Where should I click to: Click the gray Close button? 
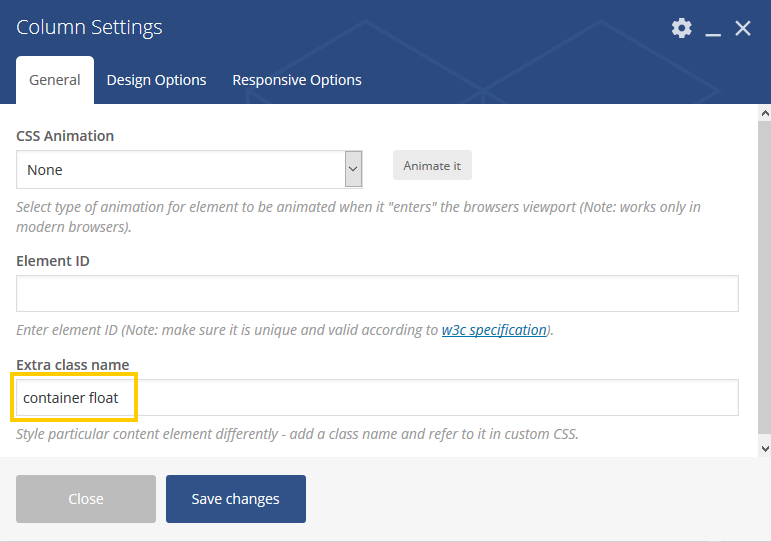click(86, 499)
